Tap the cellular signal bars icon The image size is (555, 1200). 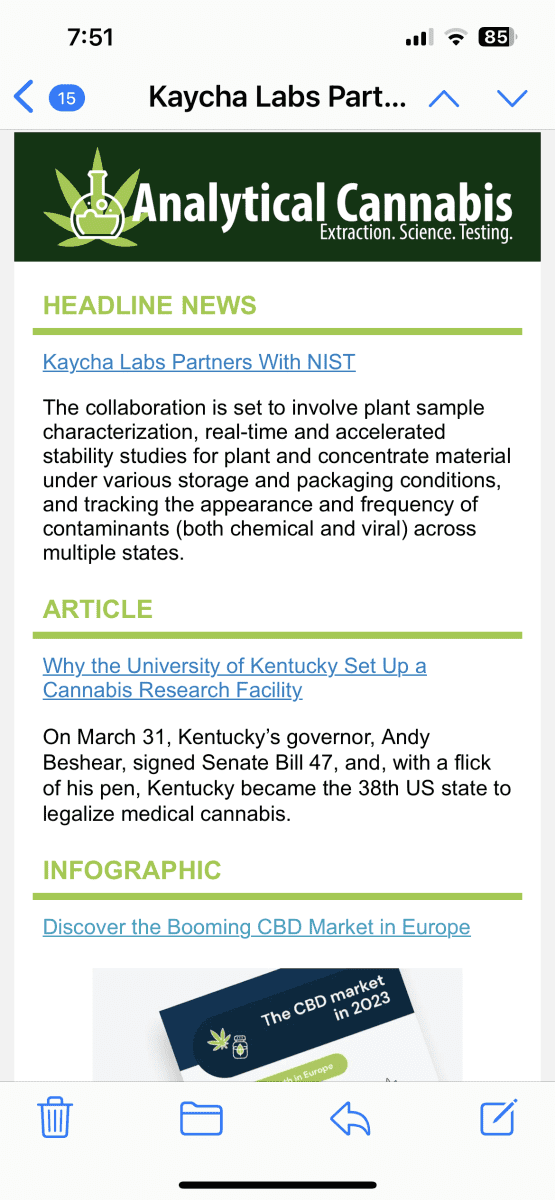(419, 38)
